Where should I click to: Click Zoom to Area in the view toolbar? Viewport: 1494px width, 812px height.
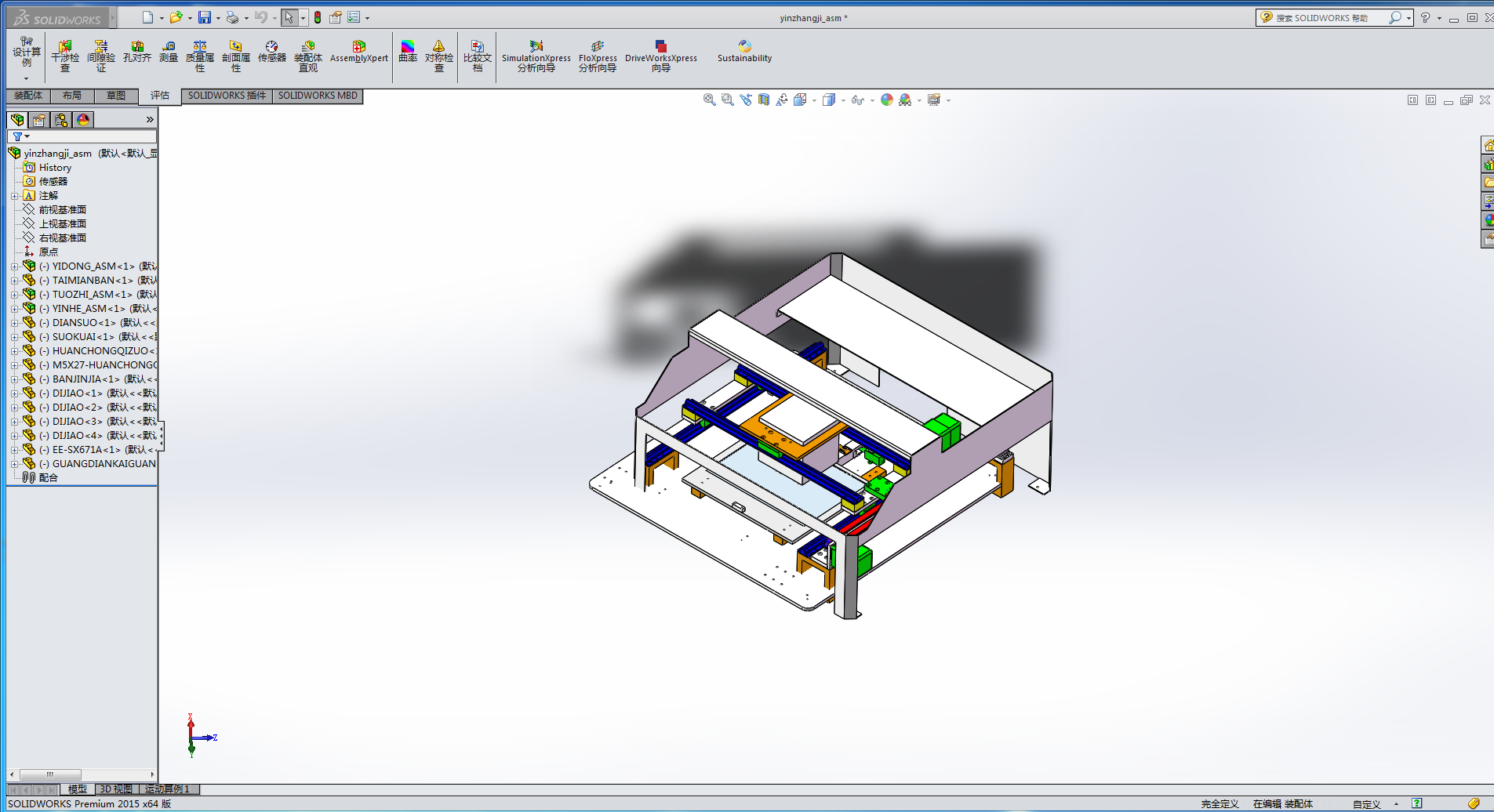coord(727,100)
